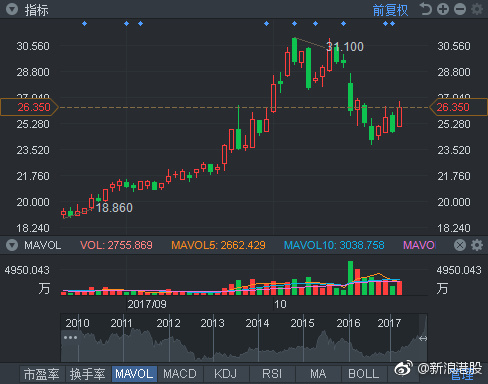
Task: Click the tallest green volume bar
Action: click(350, 278)
